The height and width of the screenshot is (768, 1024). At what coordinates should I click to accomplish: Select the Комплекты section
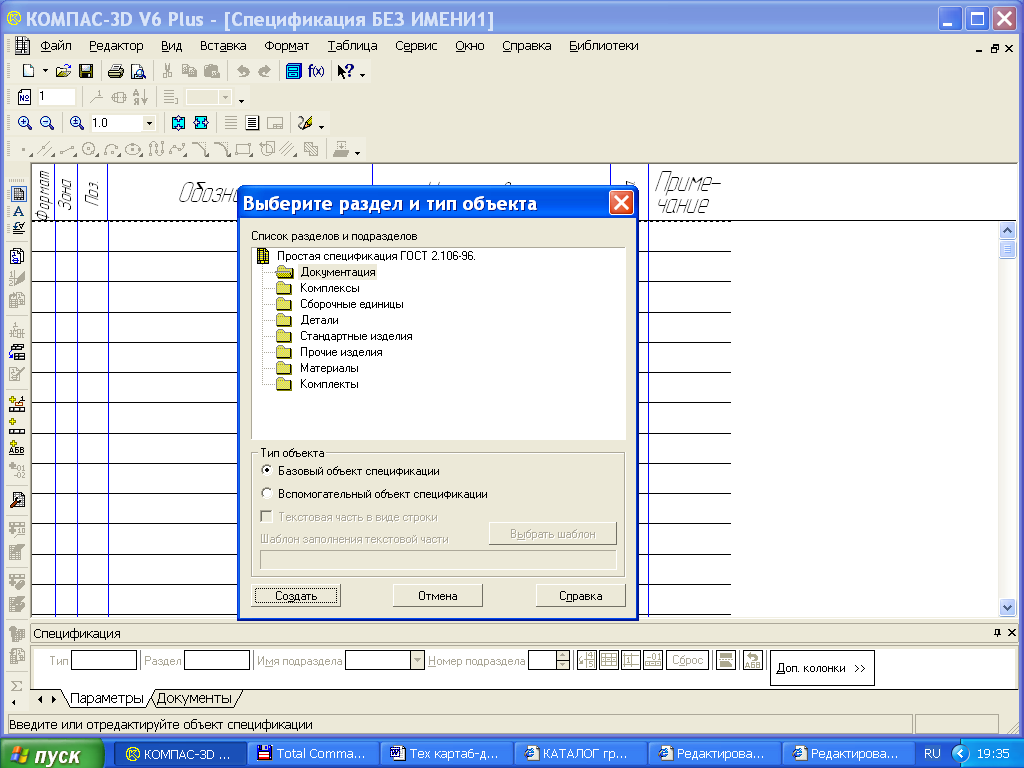[x=329, y=384]
